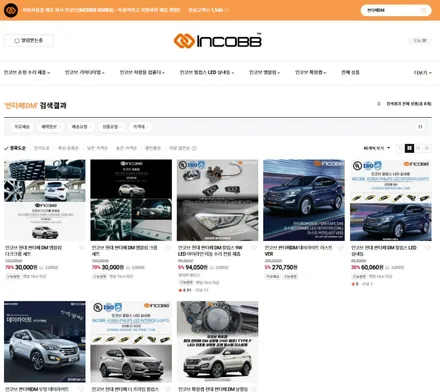Open the Santa Fe The Prime interior lights thumbnail
The image size is (440, 392).
tap(131, 342)
